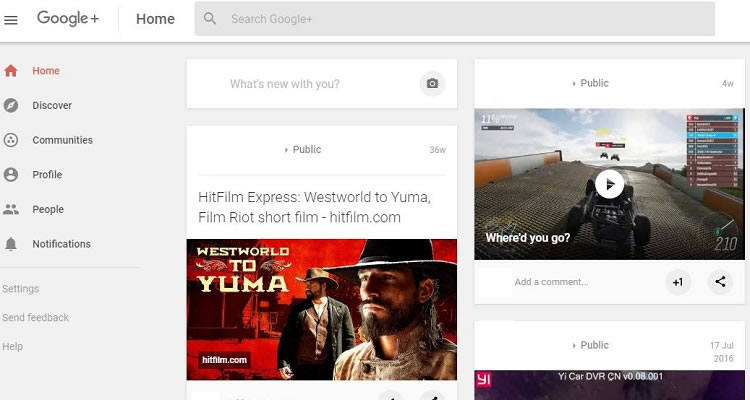This screenshot has width=750, height=400.
Task: Open the hamburger main menu
Action: point(11,20)
